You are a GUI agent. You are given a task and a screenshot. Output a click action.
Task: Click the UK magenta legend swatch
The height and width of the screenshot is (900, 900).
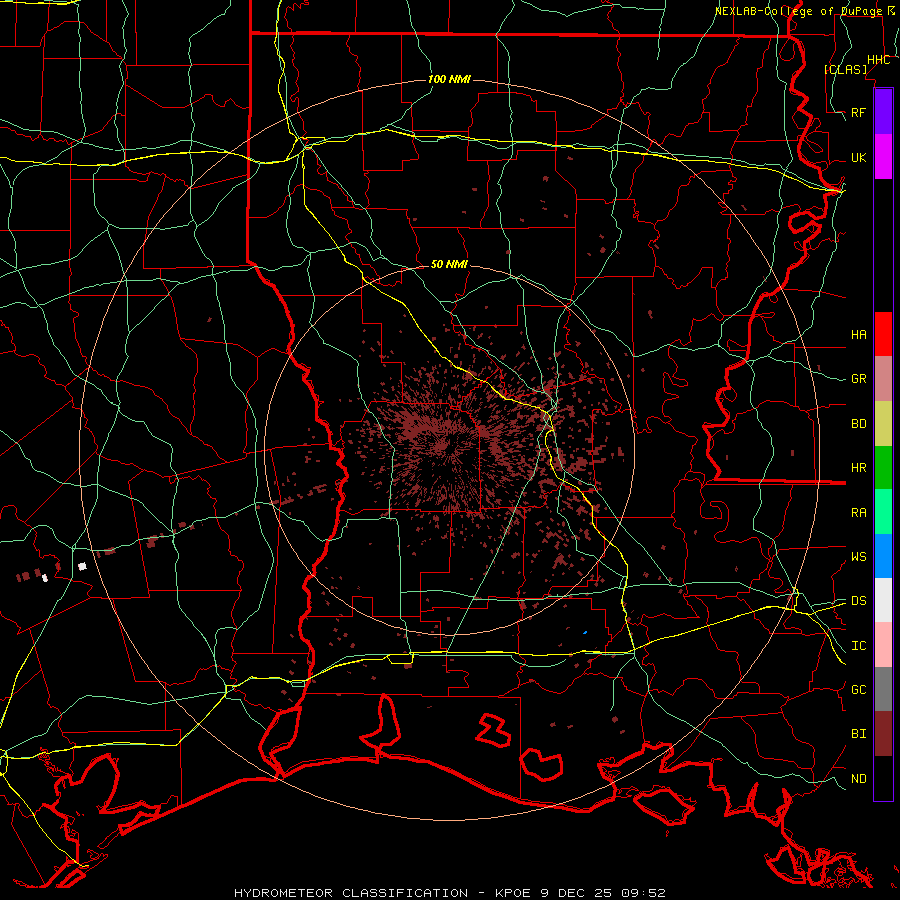click(883, 157)
